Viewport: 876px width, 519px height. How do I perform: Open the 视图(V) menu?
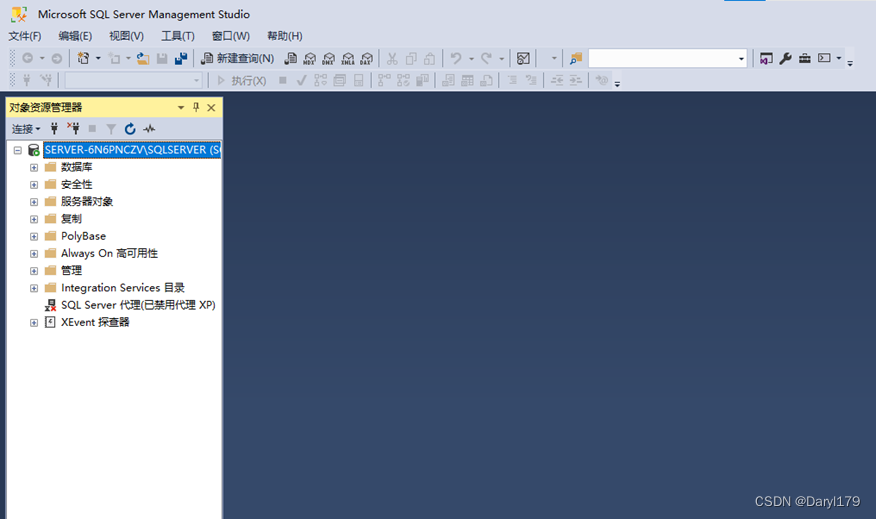(x=126, y=36)
